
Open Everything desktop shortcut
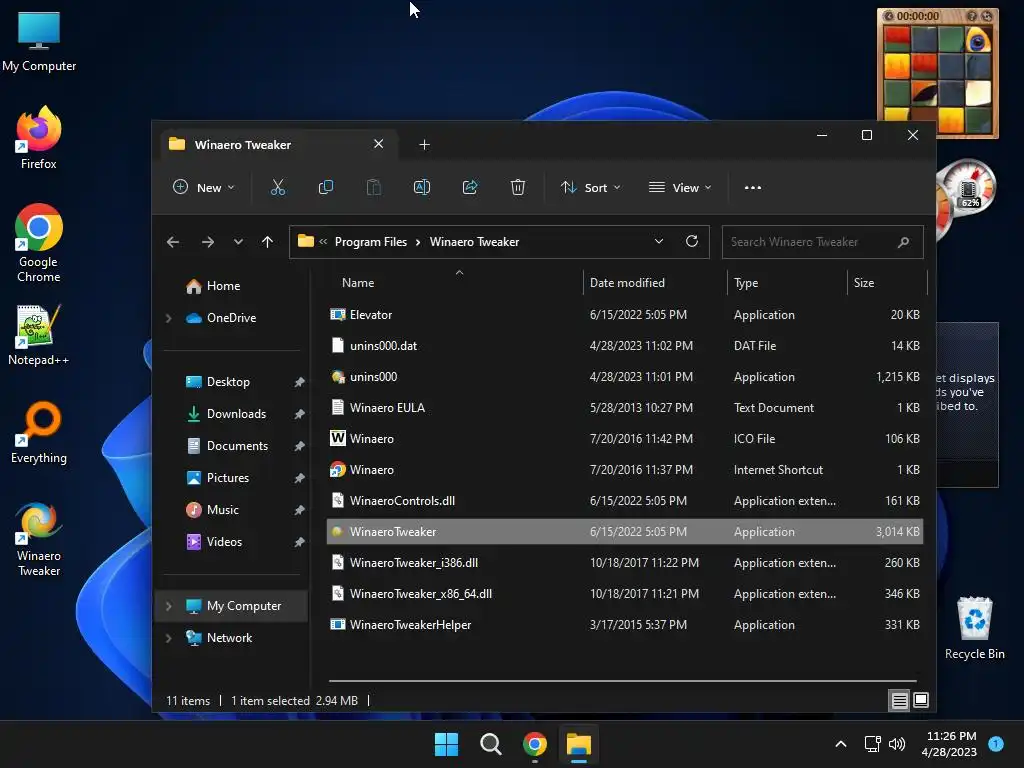coord(39,432)
